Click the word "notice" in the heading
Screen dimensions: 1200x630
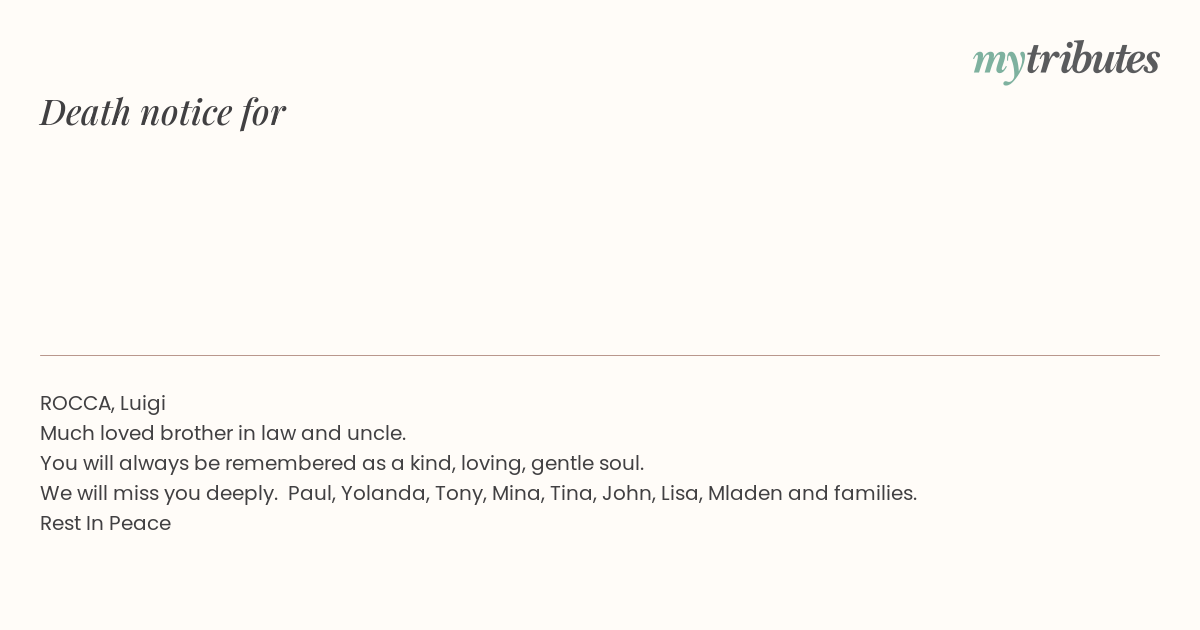[x=186, y=112]
